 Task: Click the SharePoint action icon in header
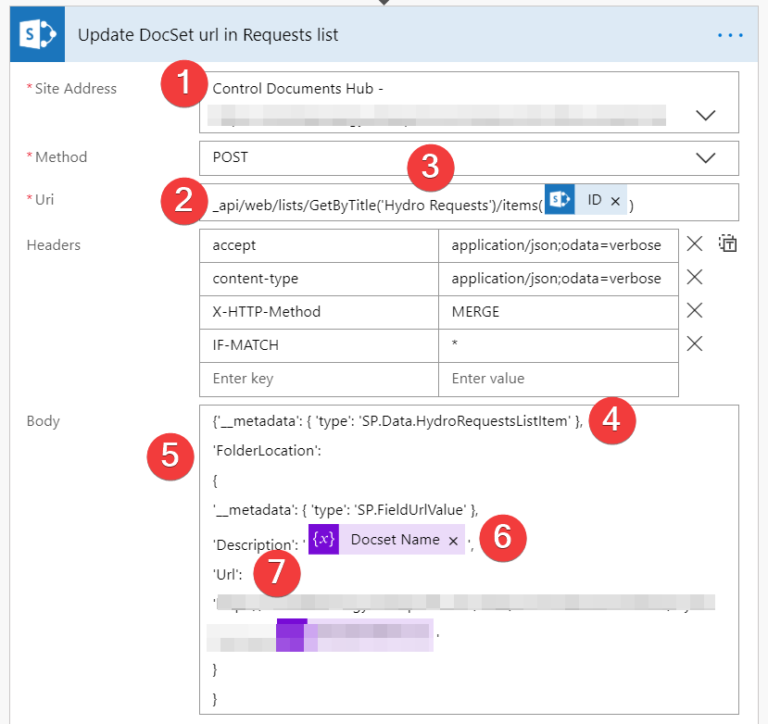(37, 34)
